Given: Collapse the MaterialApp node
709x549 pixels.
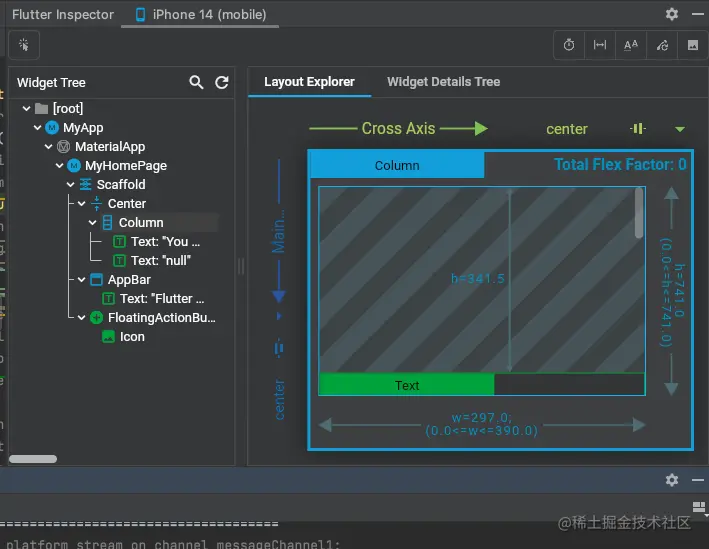Looking at the screenshot, I should (48, 147).
